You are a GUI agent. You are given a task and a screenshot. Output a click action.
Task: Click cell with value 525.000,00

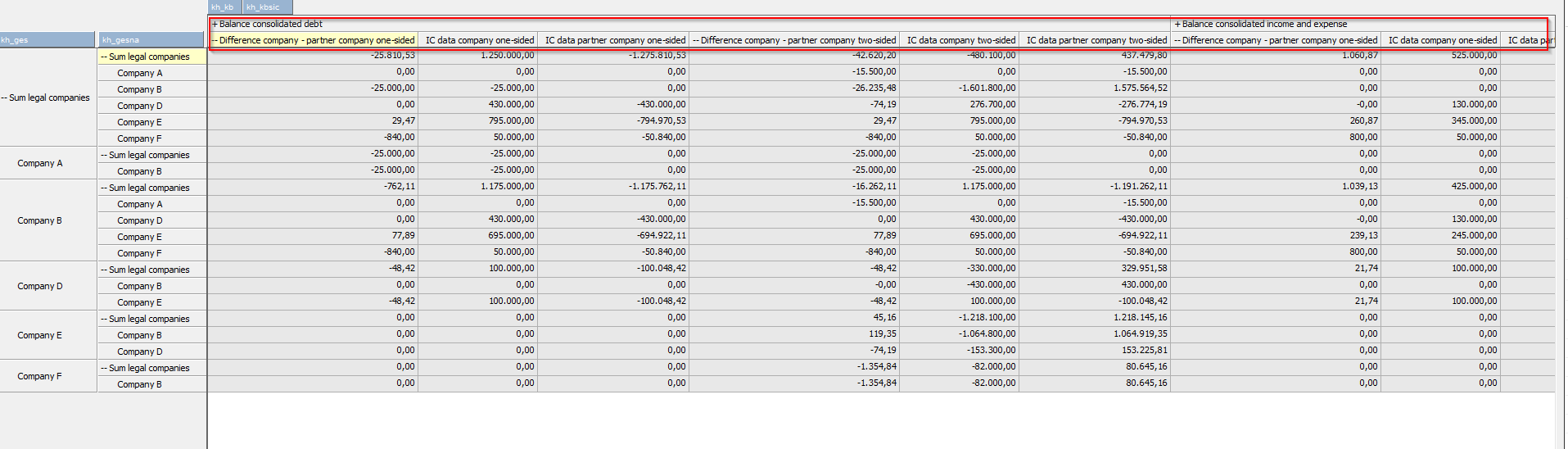click(x=1441, y=56)
